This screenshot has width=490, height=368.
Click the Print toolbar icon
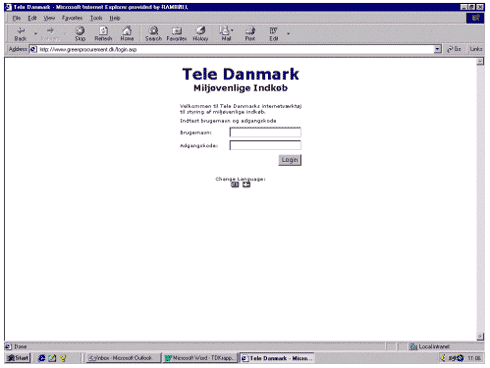coord(250,34)
